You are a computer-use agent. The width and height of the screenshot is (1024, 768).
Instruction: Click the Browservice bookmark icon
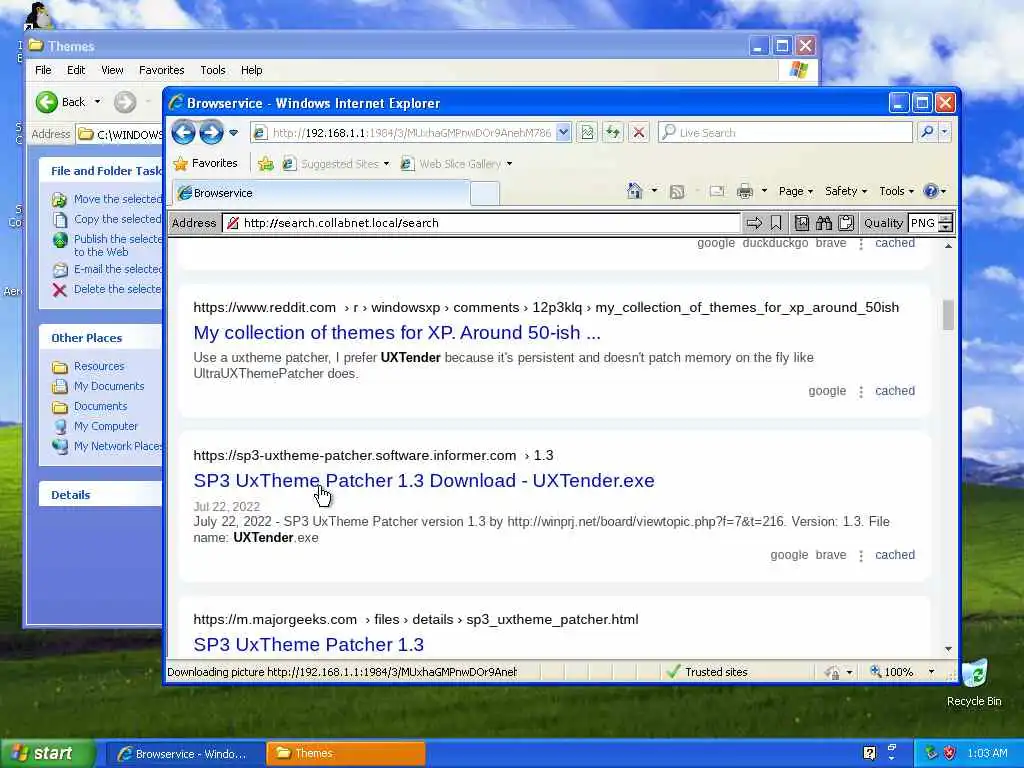pos(776,223)
